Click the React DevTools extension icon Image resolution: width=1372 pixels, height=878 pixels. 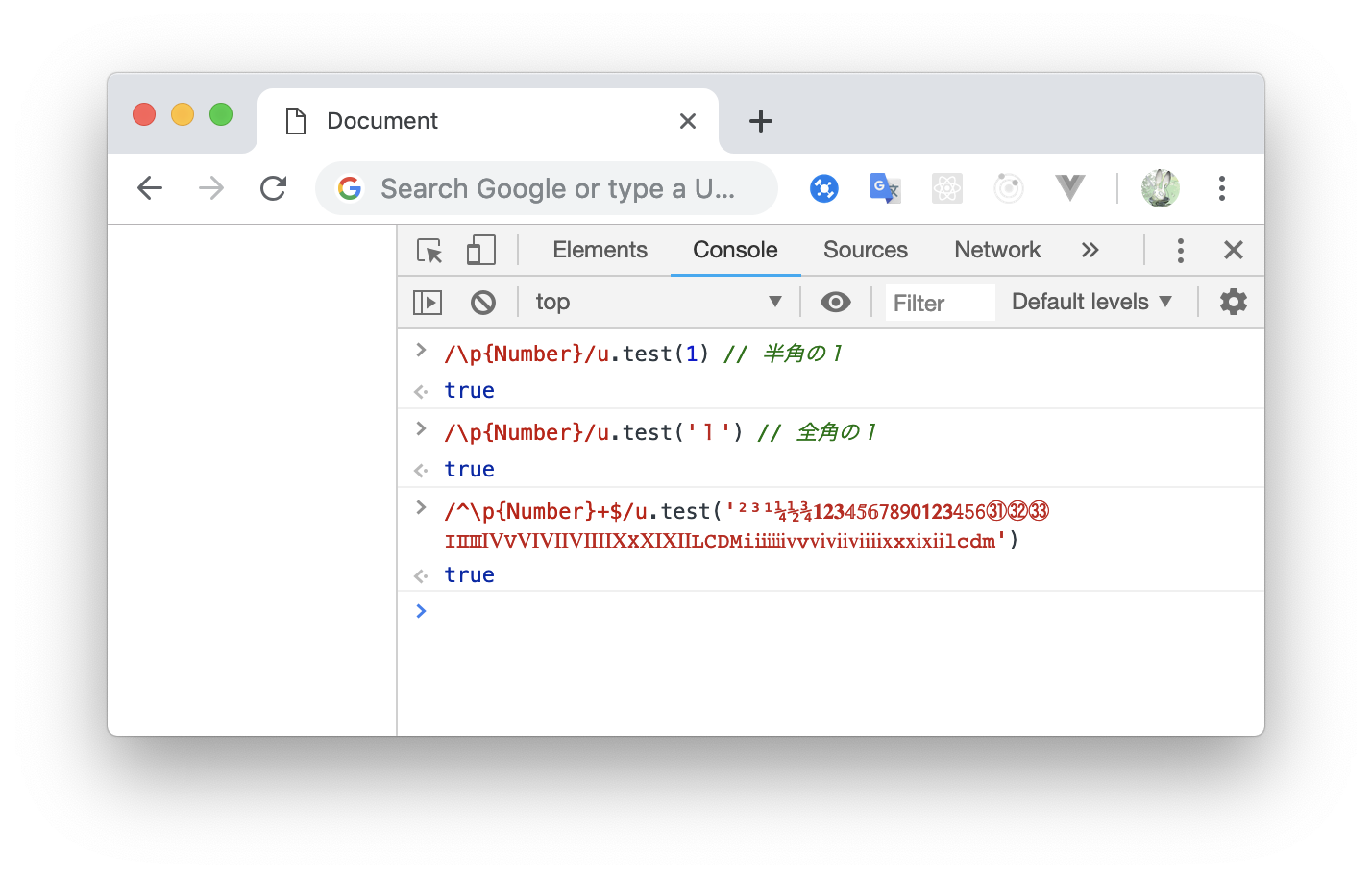coord(946,188)
